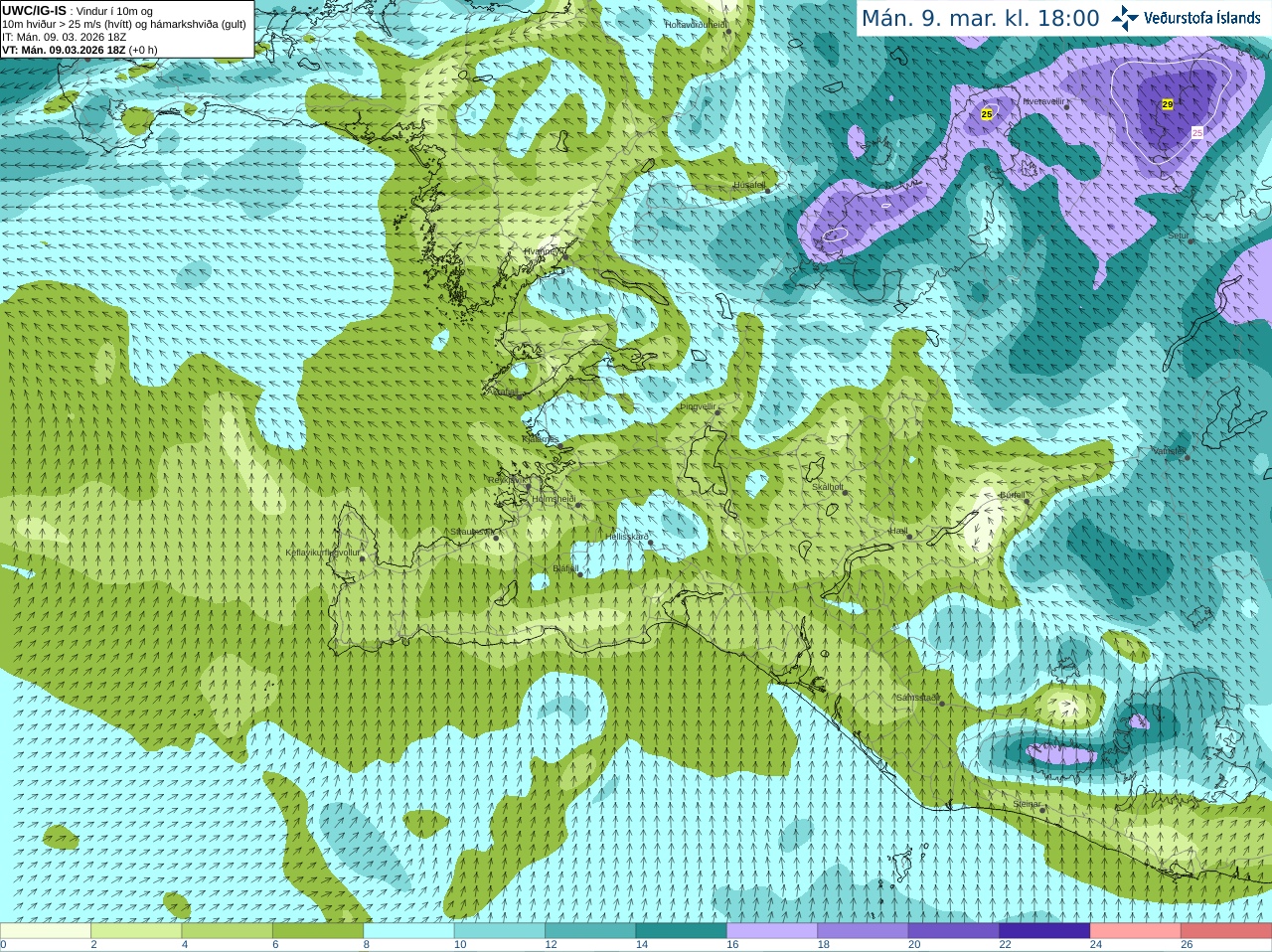
Task: Click the Veðurstofa Íslands logo icon
Action: [1125, 18]
